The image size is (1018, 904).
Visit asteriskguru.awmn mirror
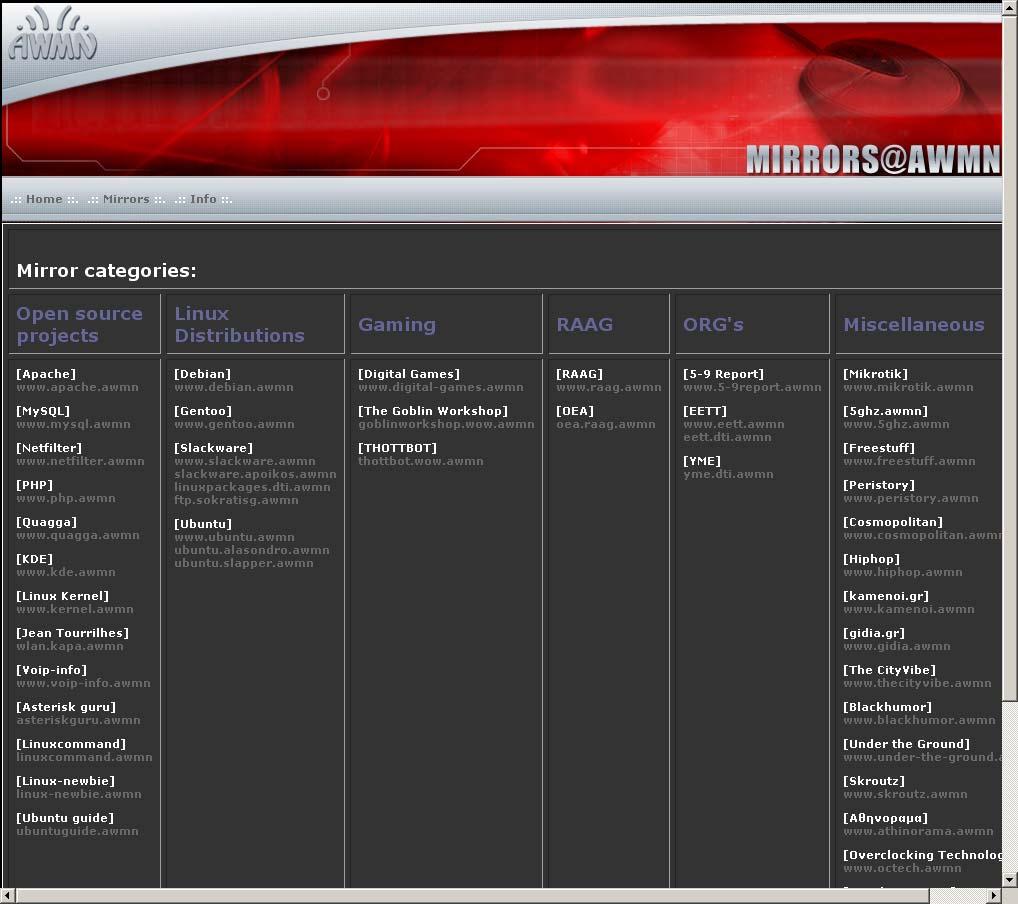coord(78,720)
